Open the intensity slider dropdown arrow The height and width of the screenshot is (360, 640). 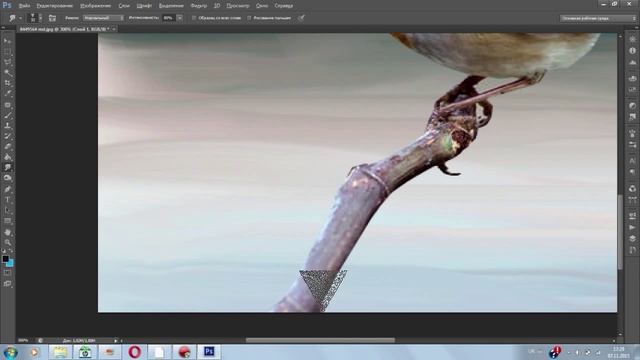tap(180, 18)
